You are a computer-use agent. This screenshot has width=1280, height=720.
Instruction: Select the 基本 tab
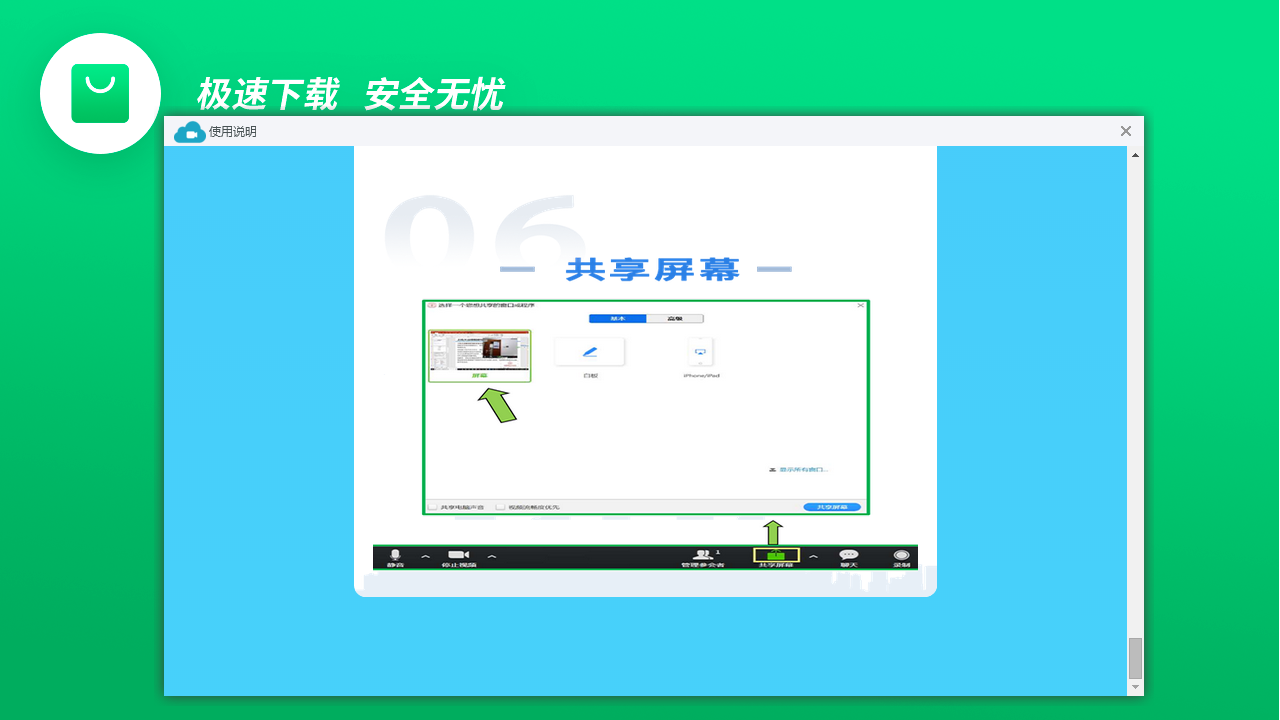(617, 318)
